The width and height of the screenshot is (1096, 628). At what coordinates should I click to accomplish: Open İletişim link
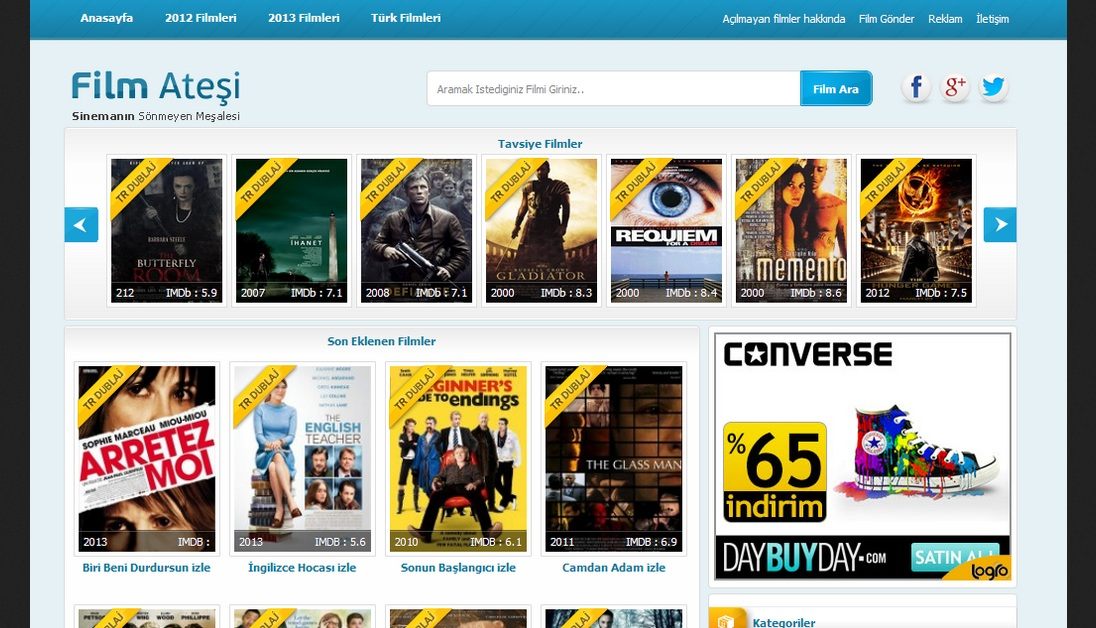tap(993, 19)
